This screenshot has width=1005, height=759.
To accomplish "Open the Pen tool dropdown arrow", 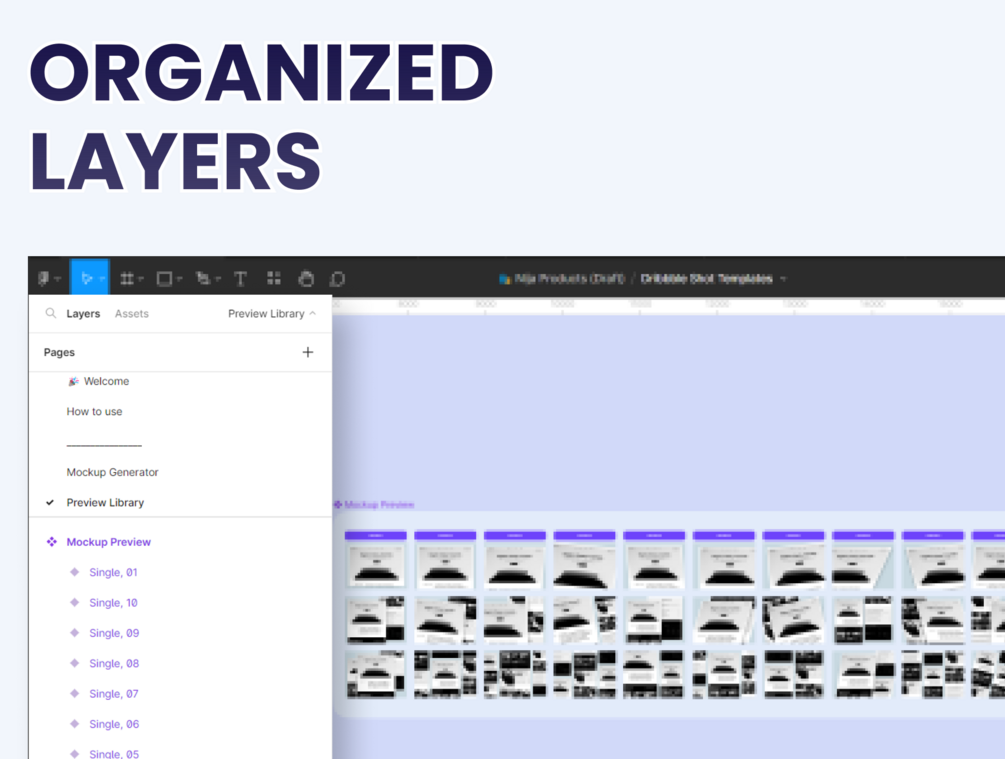I will (218, 279).
